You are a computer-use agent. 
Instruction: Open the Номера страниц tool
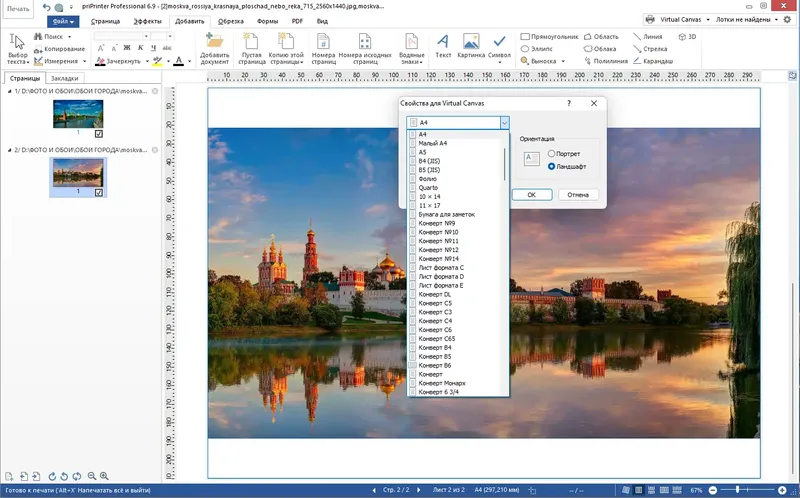(323, 48)
